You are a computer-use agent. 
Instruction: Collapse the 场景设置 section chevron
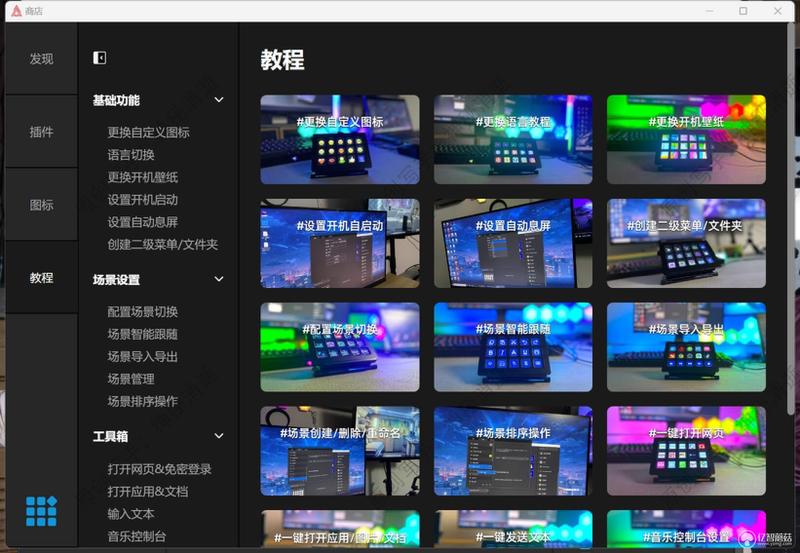point(219,280)
